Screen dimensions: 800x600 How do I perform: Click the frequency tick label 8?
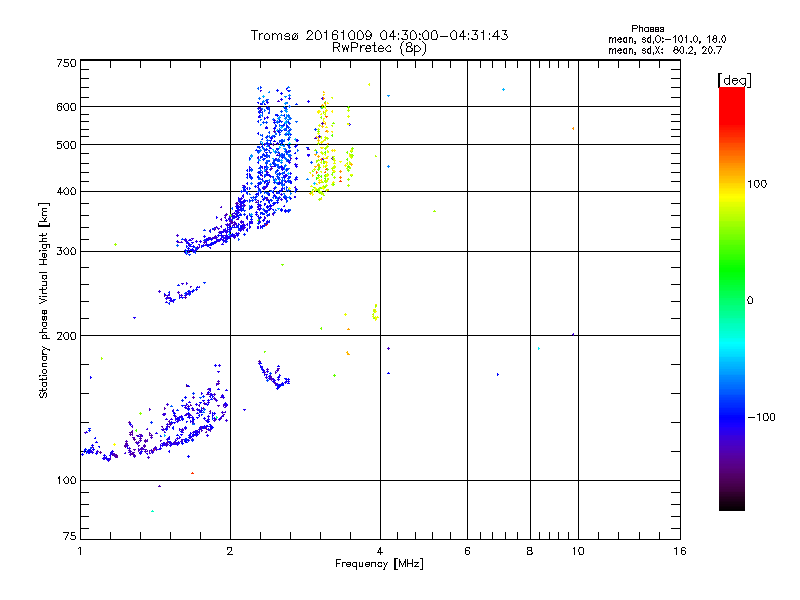(x=530, y=551)
